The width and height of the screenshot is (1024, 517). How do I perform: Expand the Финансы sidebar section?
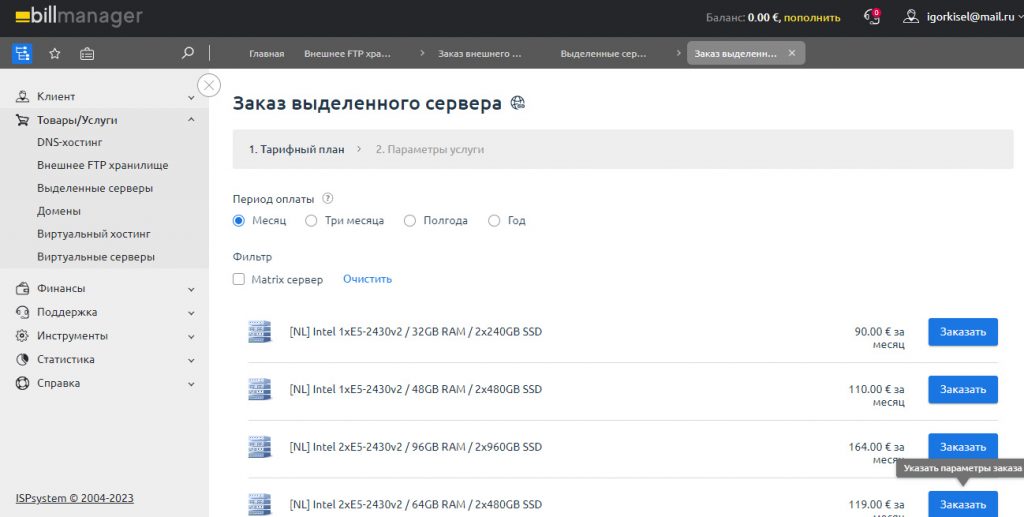(x=191, y=289)
